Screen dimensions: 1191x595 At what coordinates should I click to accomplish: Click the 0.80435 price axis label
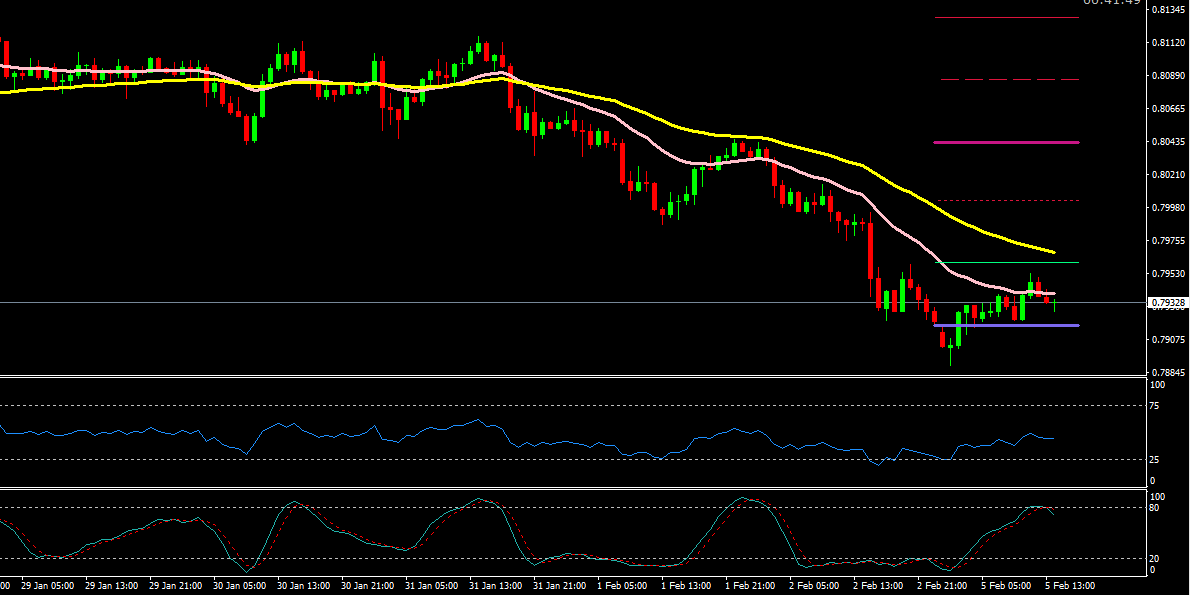coord(1168,142)
